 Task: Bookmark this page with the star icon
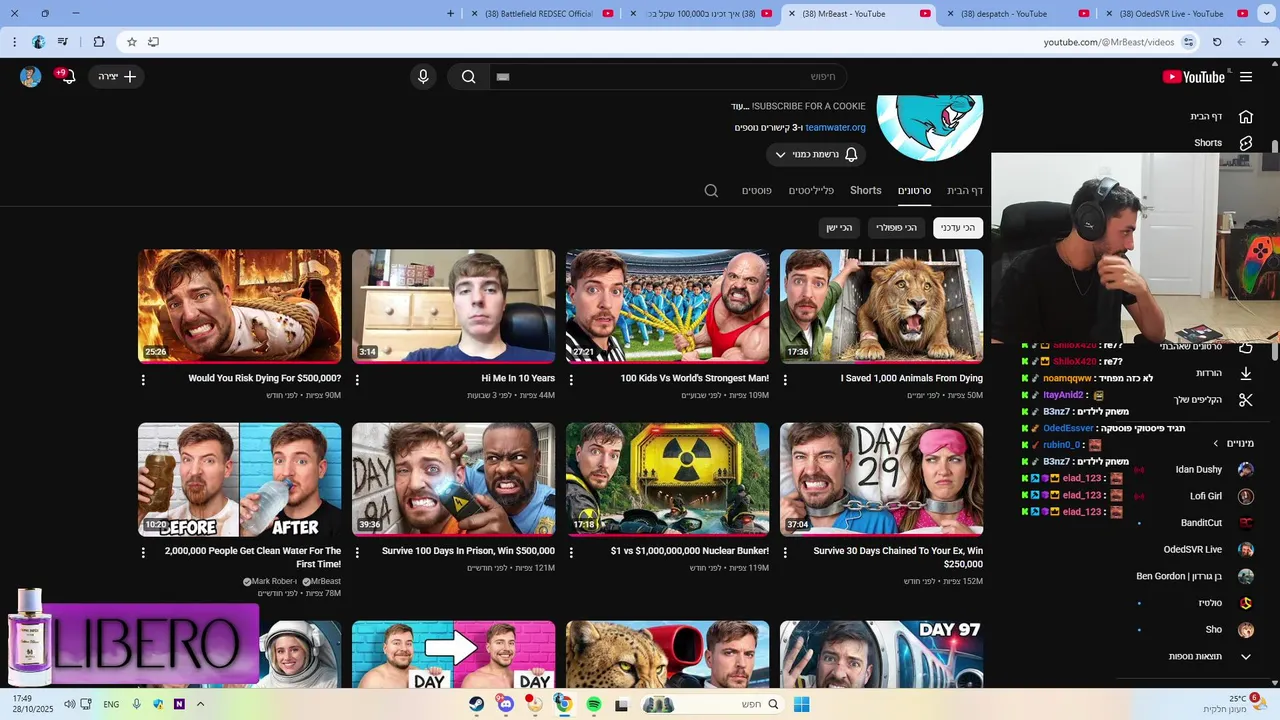pyautogui.click(x=131, y=42)
